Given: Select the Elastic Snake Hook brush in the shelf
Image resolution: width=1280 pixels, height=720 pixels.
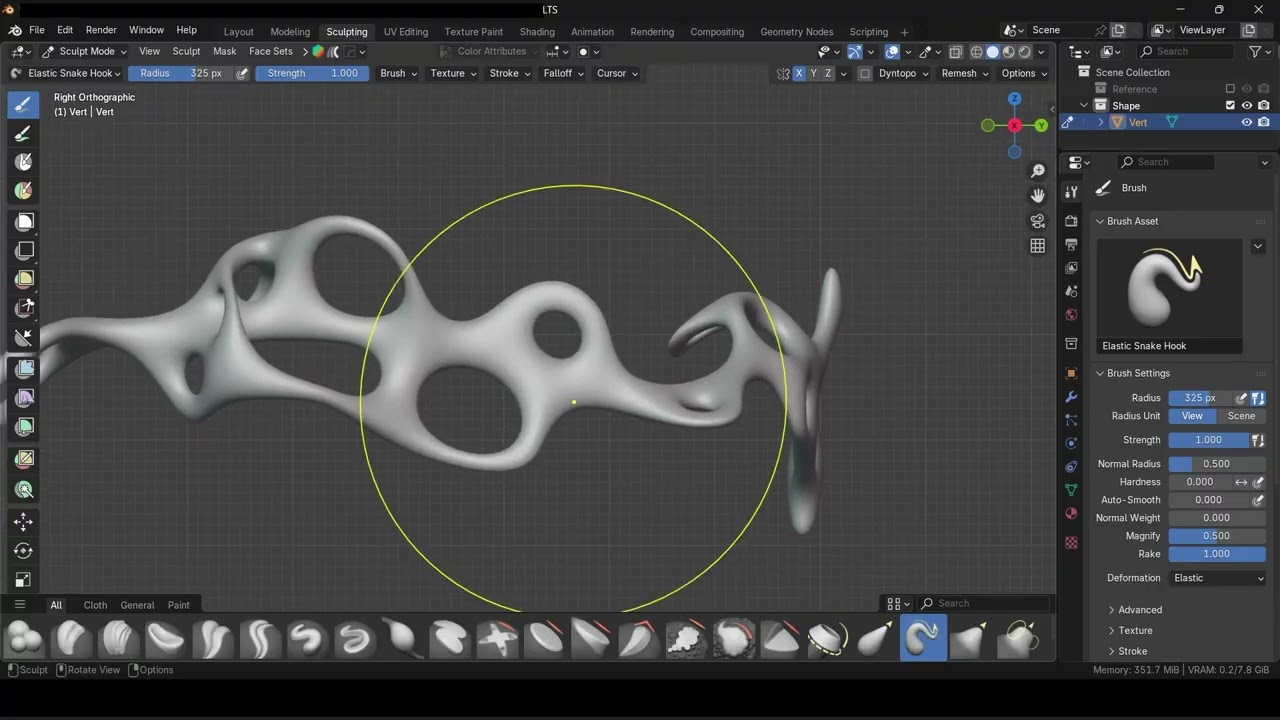Looking at the screenshot, I should click(x=923, y=638).
